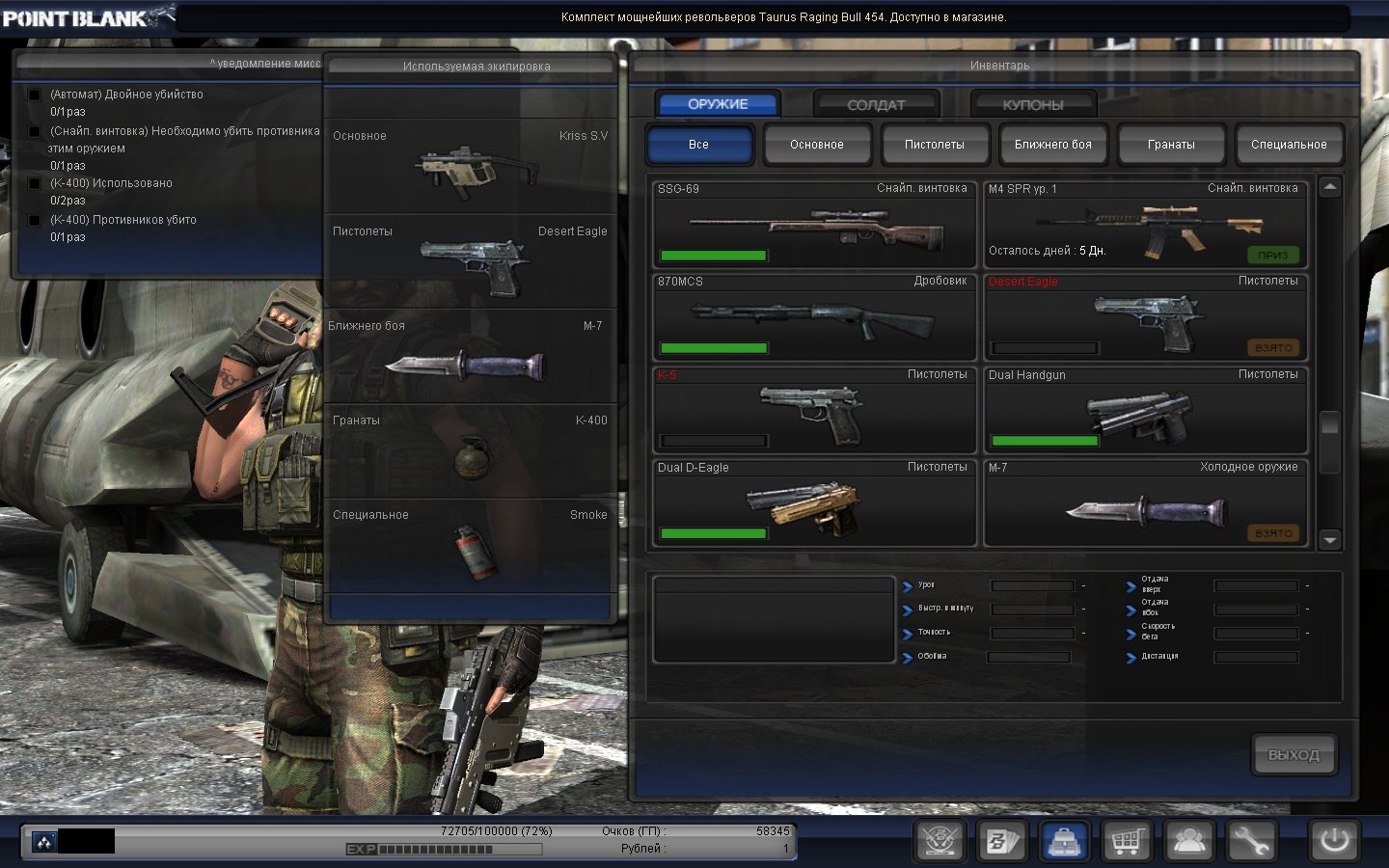The height and width of the screenshot is (868, 1389).
Task: Click the blue arrow beside Дистанция stat
Action: 1131,658
